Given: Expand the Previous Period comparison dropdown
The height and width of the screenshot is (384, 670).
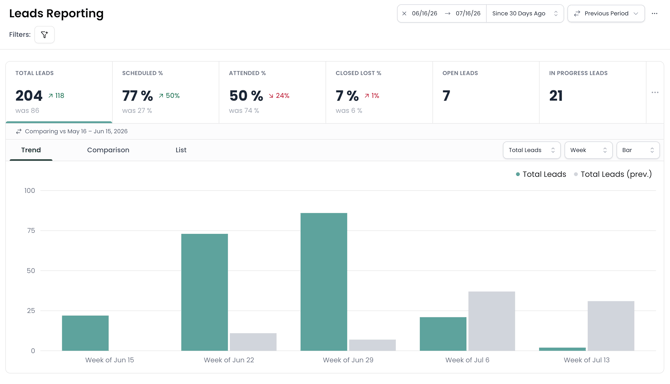Looking at the screenshot, I should [x=606, y=14].
